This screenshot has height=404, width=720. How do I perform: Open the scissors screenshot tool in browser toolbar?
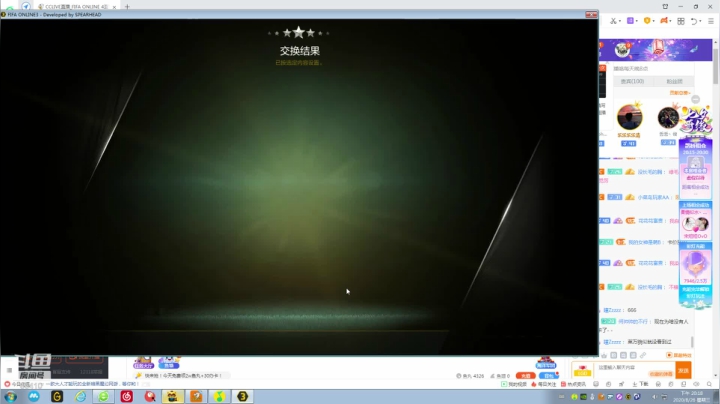(613, 21)
